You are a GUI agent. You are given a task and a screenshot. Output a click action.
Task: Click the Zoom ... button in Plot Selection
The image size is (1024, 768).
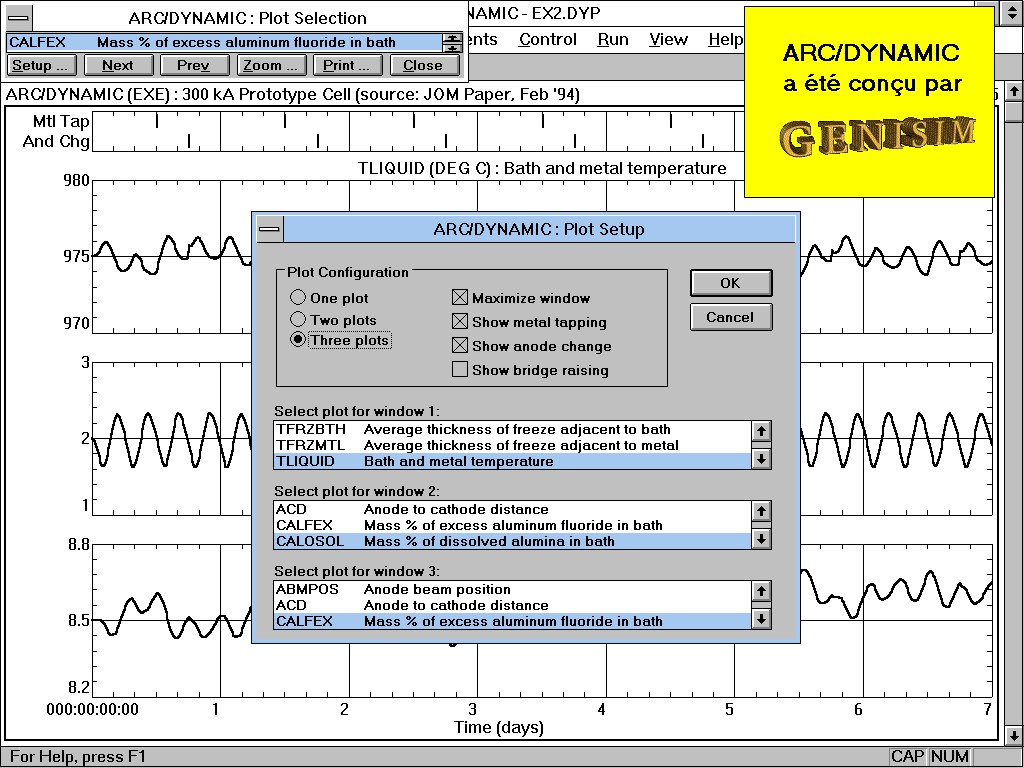tap(270, 65)
